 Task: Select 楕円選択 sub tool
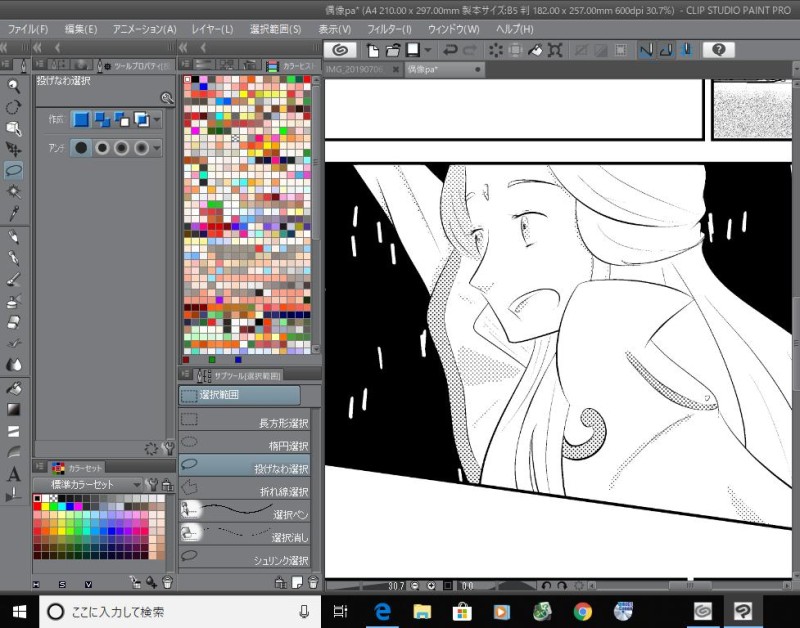point(244,443)
